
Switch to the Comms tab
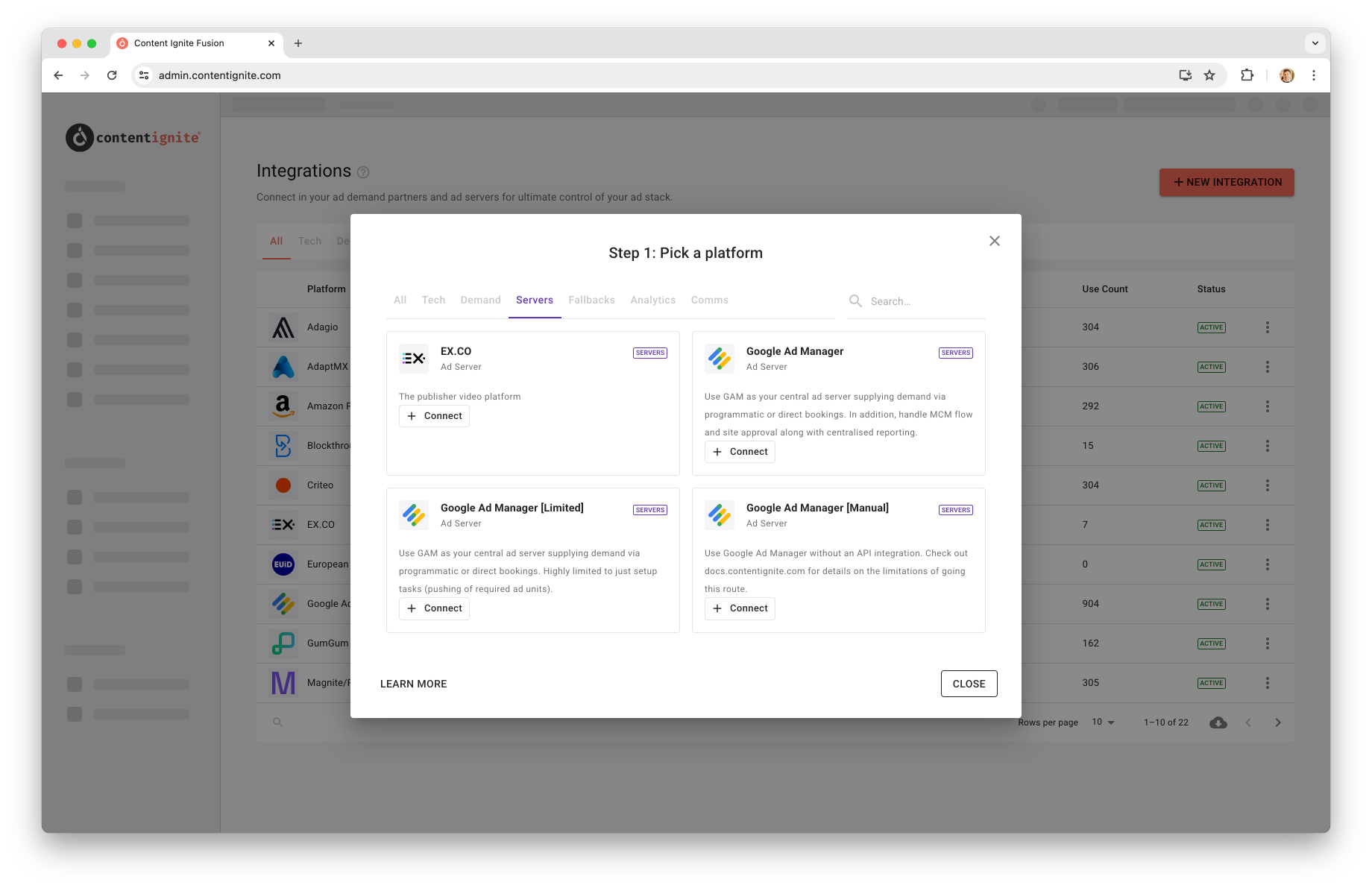click(x=710, y=300)
